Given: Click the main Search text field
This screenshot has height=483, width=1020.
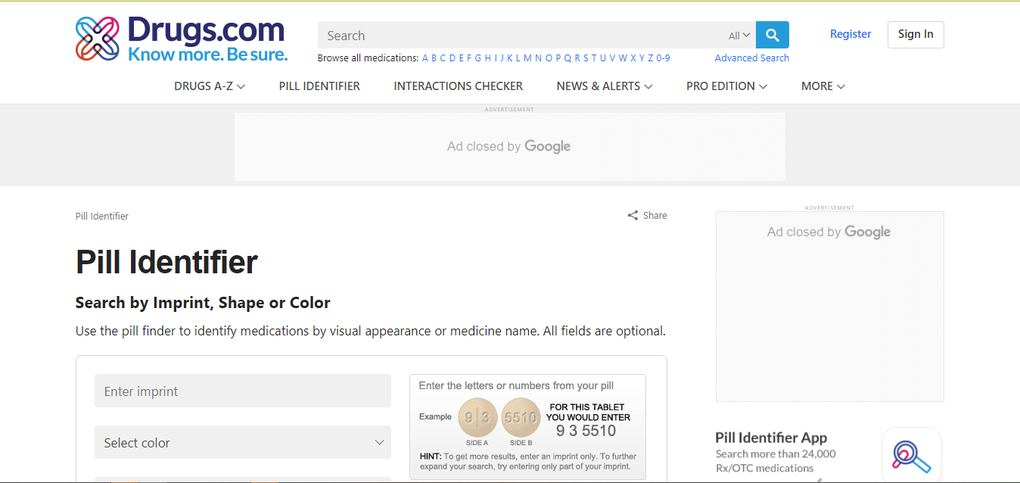Looking at the screenshot, I should pos(522,35).
